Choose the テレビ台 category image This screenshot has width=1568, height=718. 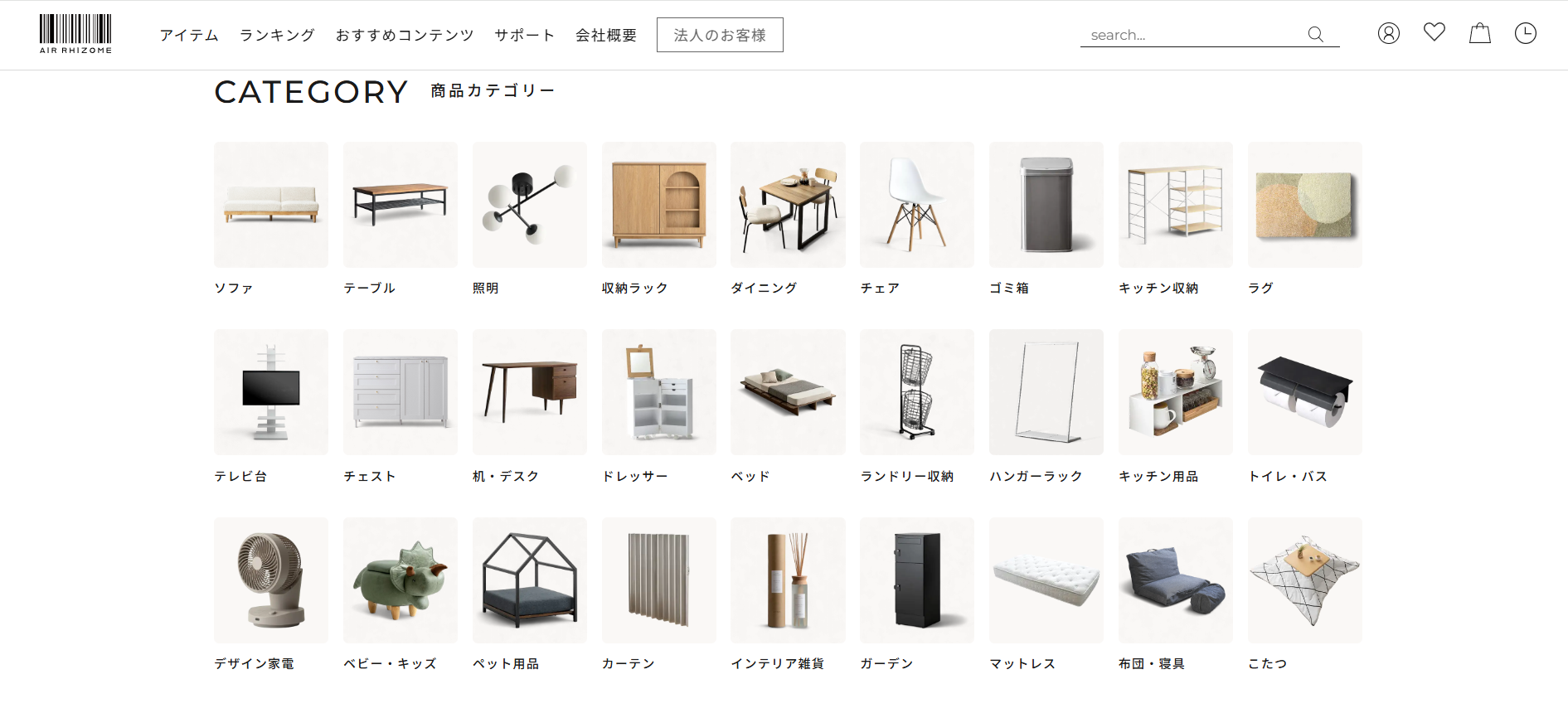[x=271, y=392]
